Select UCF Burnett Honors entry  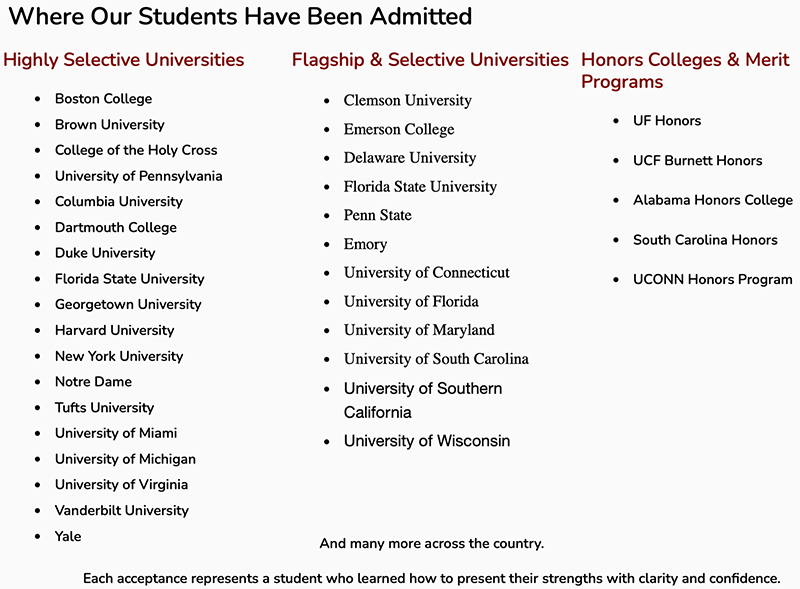(x=697, y=160)
